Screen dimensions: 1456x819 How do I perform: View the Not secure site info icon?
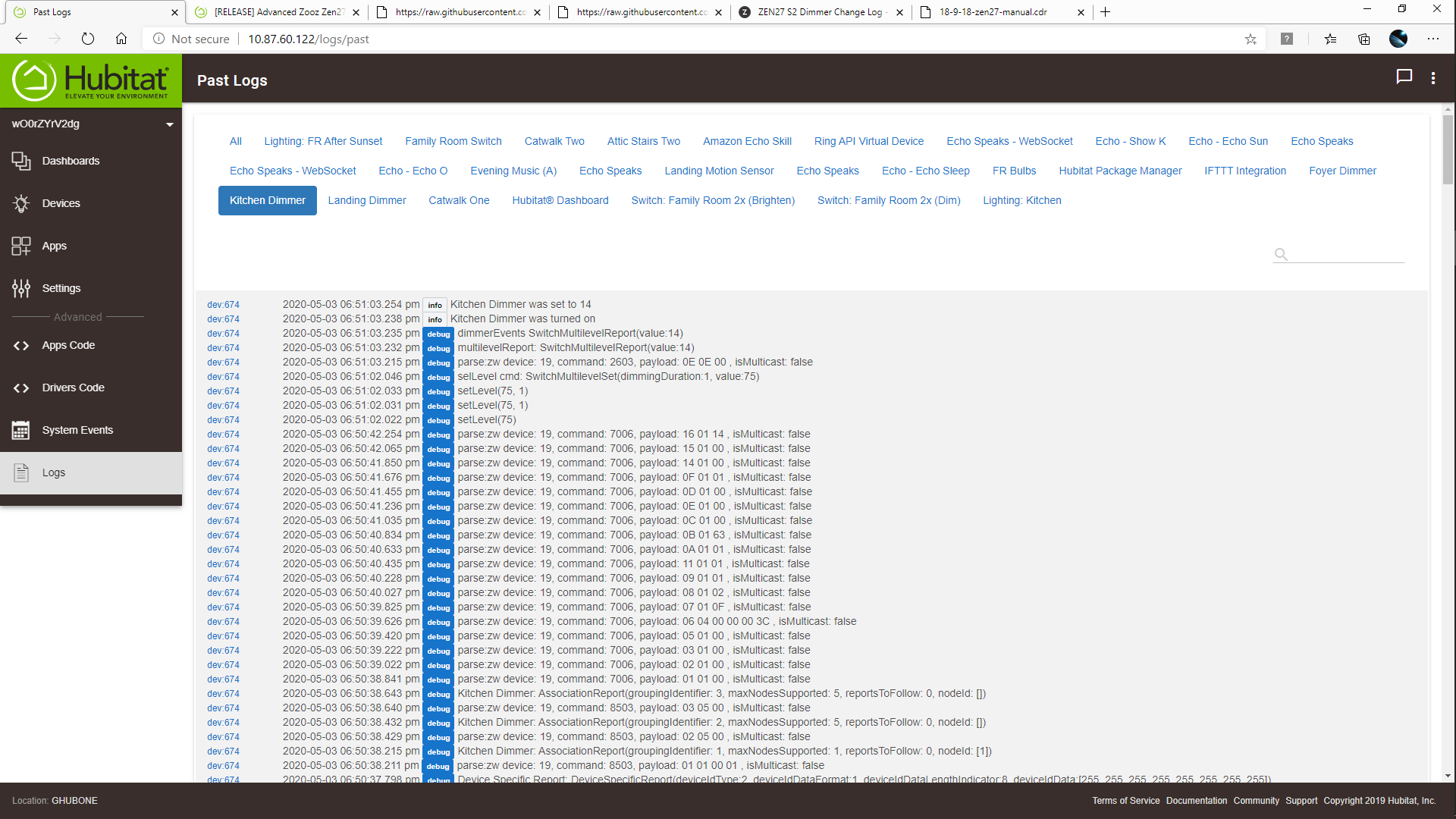158,39
